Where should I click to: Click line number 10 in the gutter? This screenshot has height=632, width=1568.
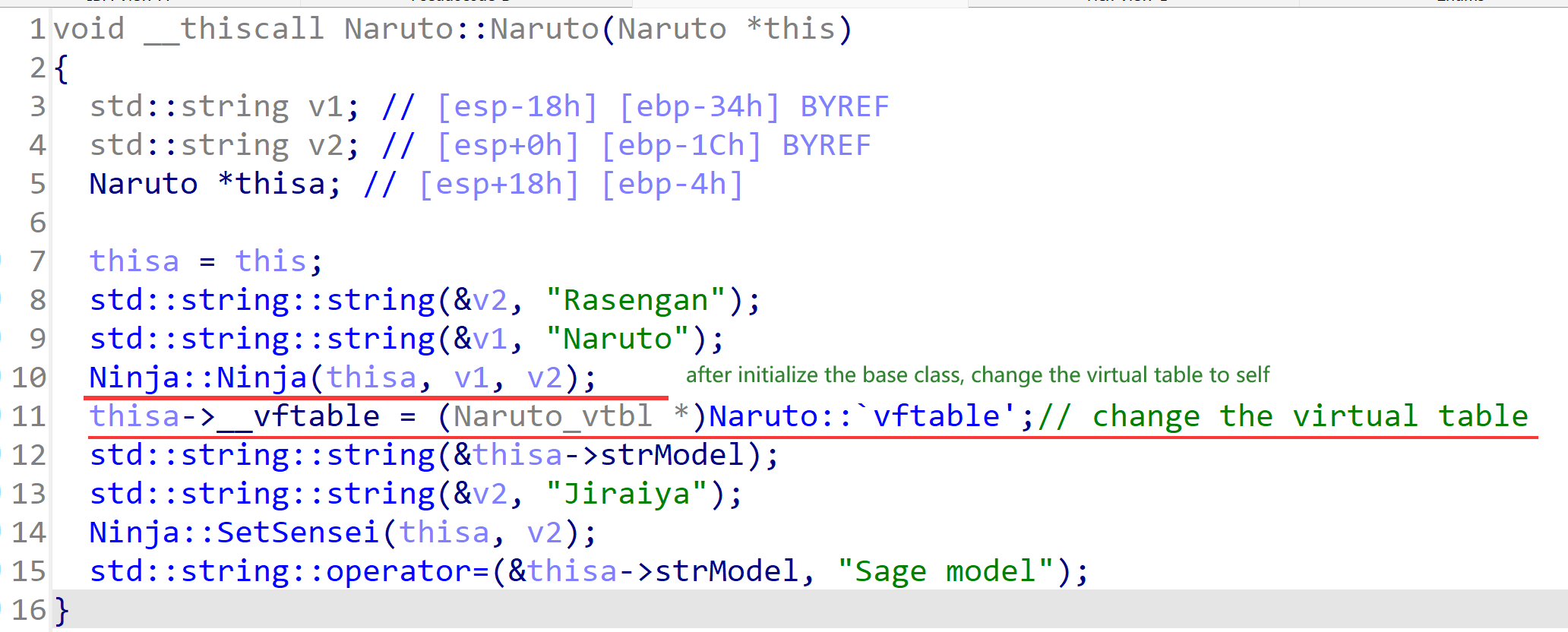pos(29,378)
